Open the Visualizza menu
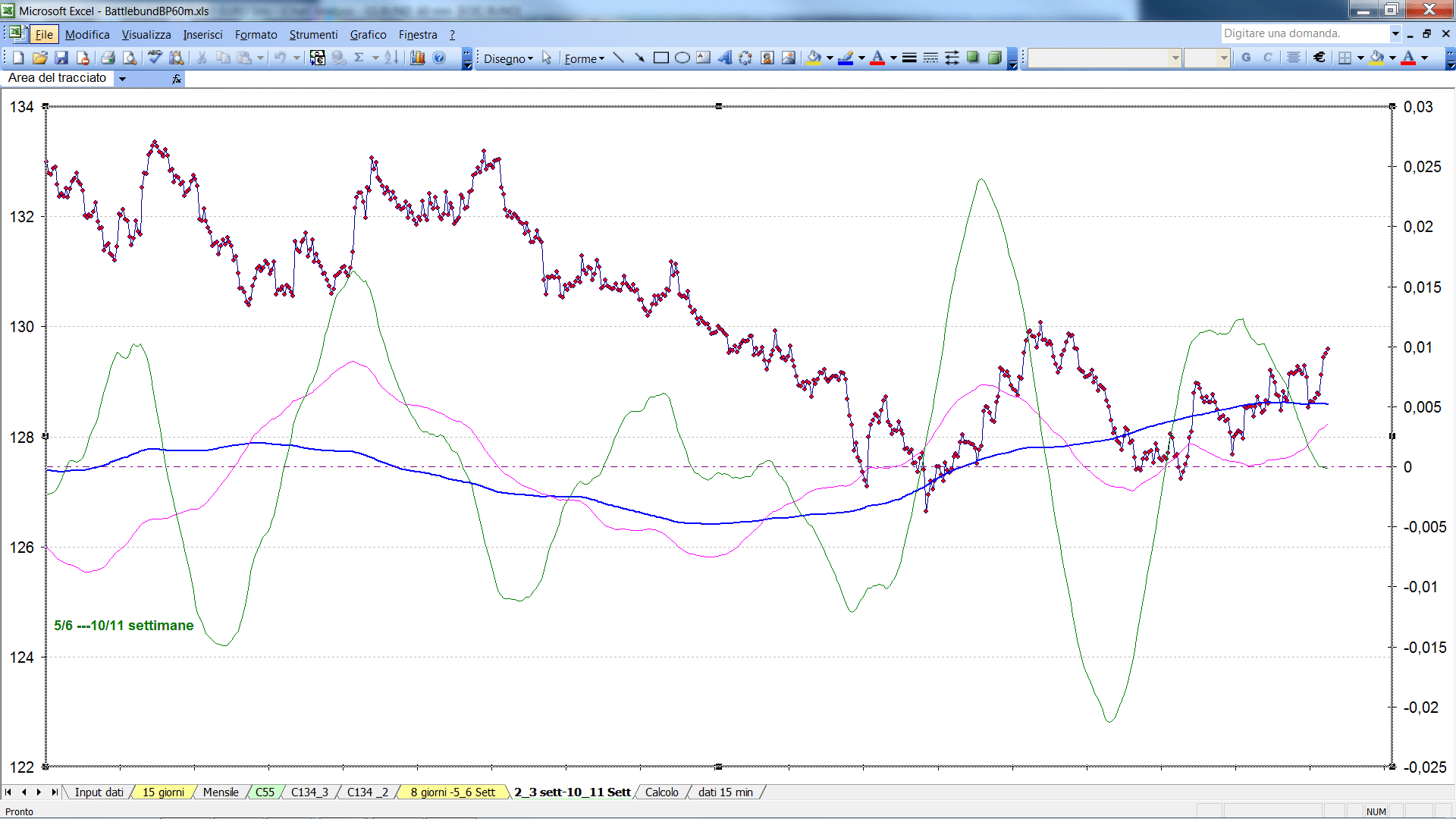 (146, 35)
